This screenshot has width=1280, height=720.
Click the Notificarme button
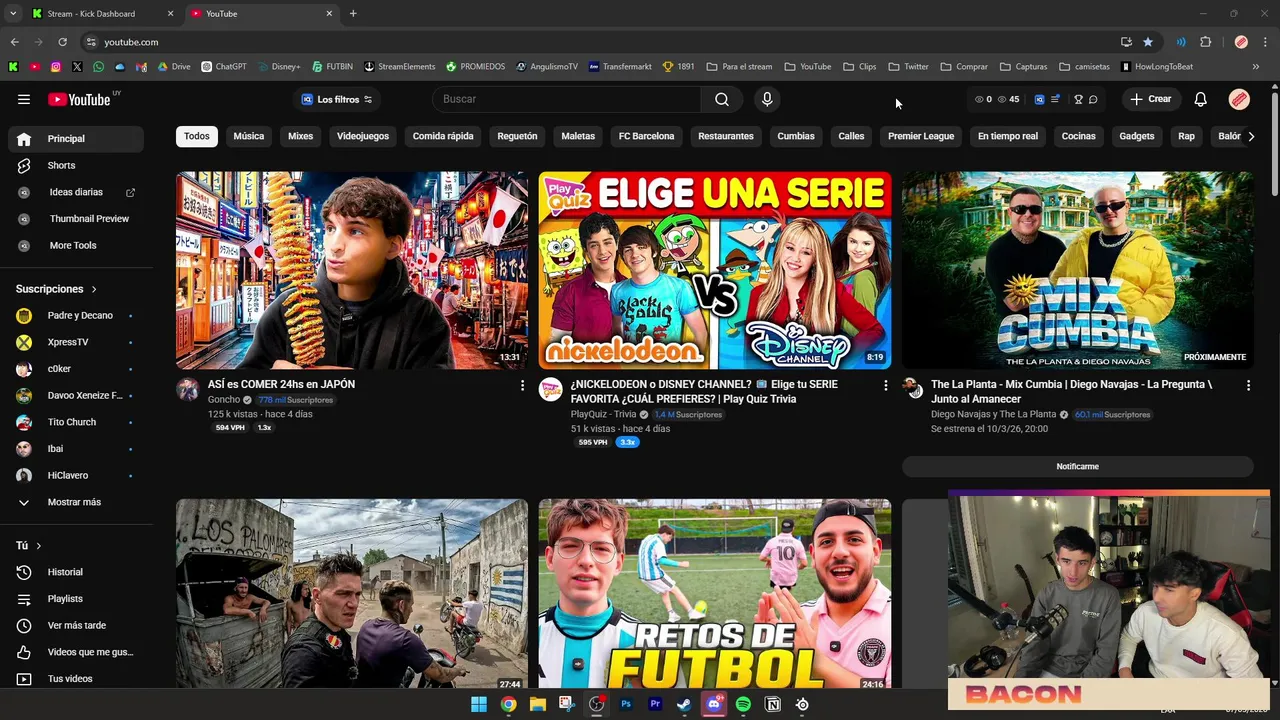click(1078, 467)
